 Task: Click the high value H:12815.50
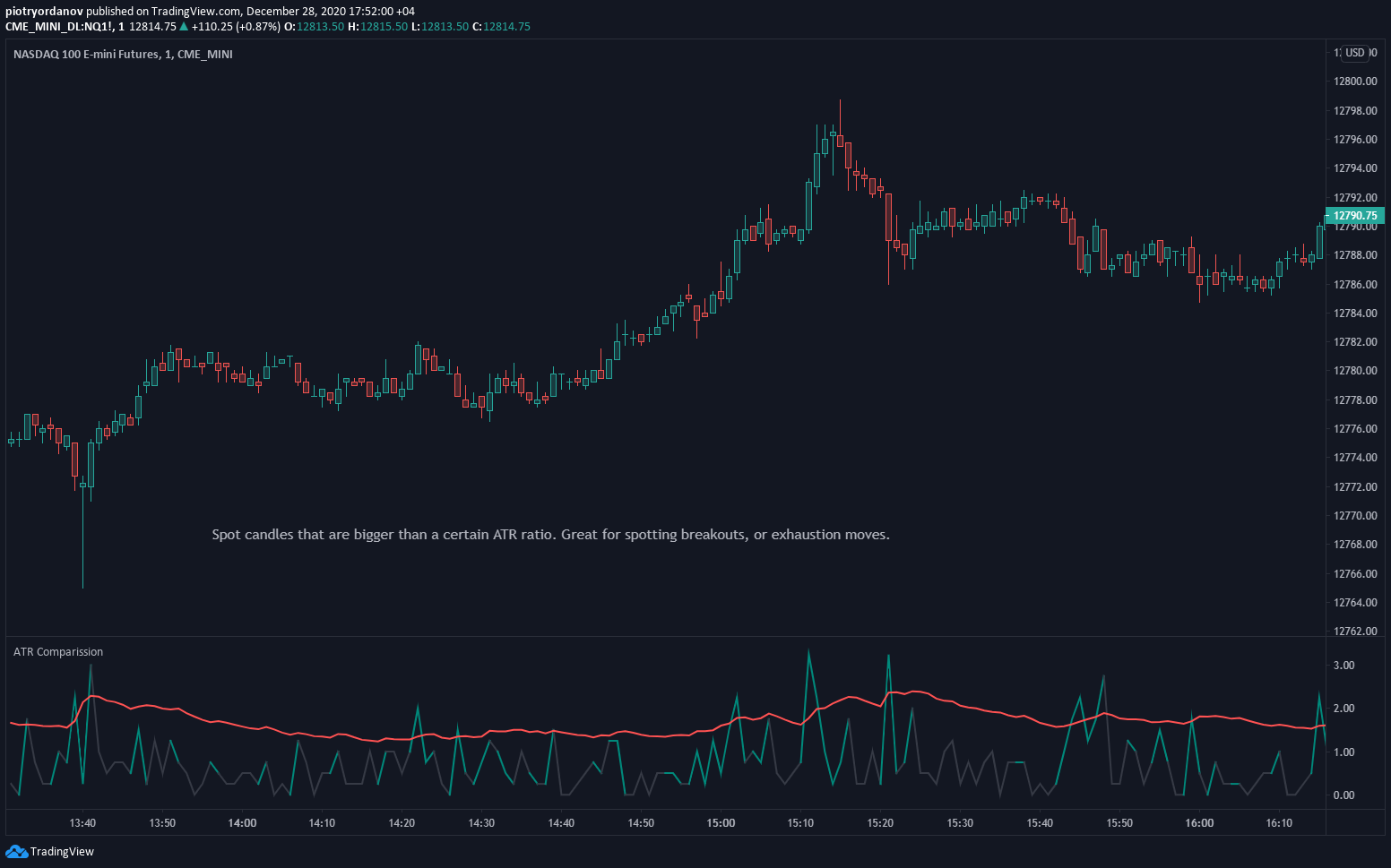click(377, 26)
